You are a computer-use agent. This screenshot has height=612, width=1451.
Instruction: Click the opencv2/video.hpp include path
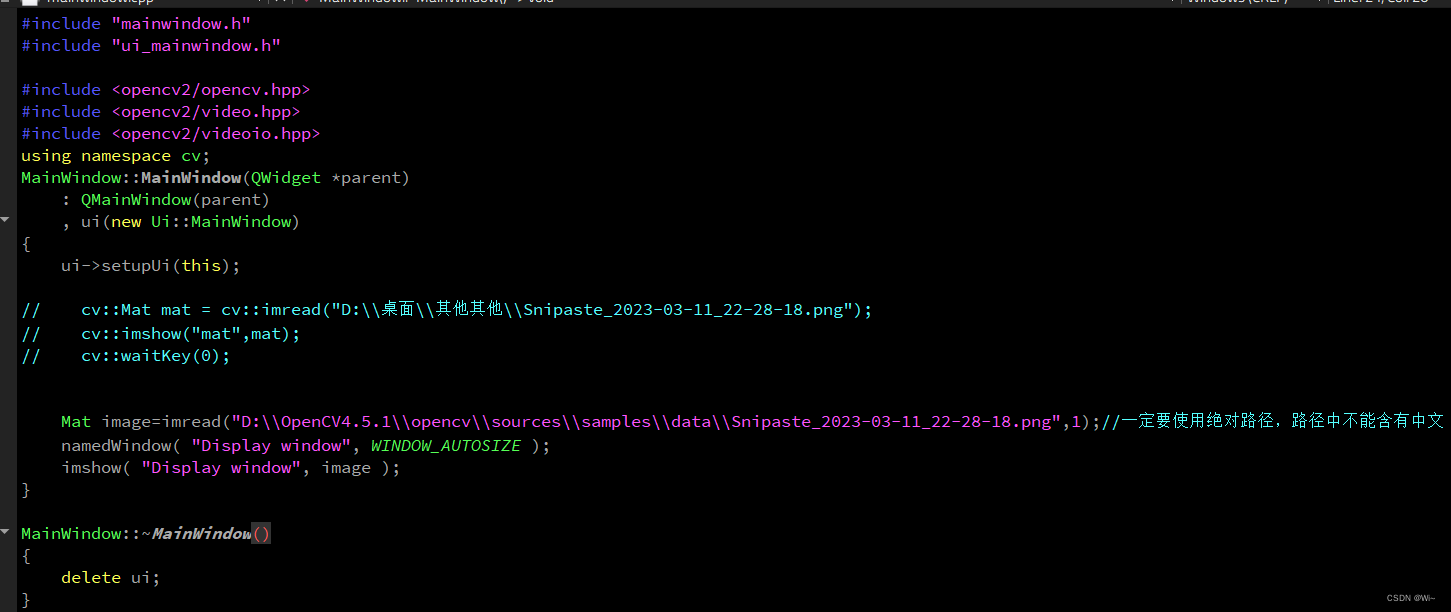coord(206,111)
